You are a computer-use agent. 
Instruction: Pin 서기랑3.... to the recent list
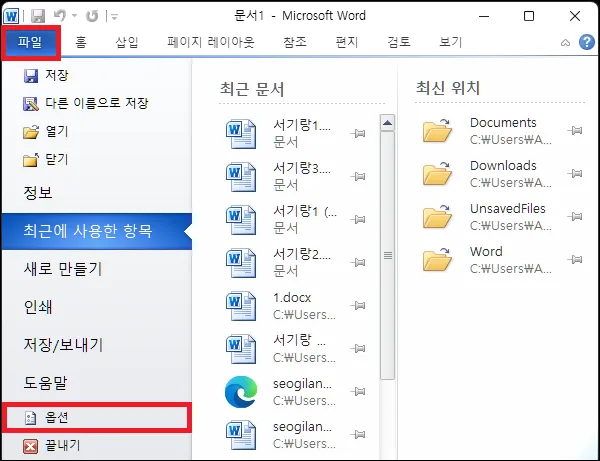click(x=358, y=176)
